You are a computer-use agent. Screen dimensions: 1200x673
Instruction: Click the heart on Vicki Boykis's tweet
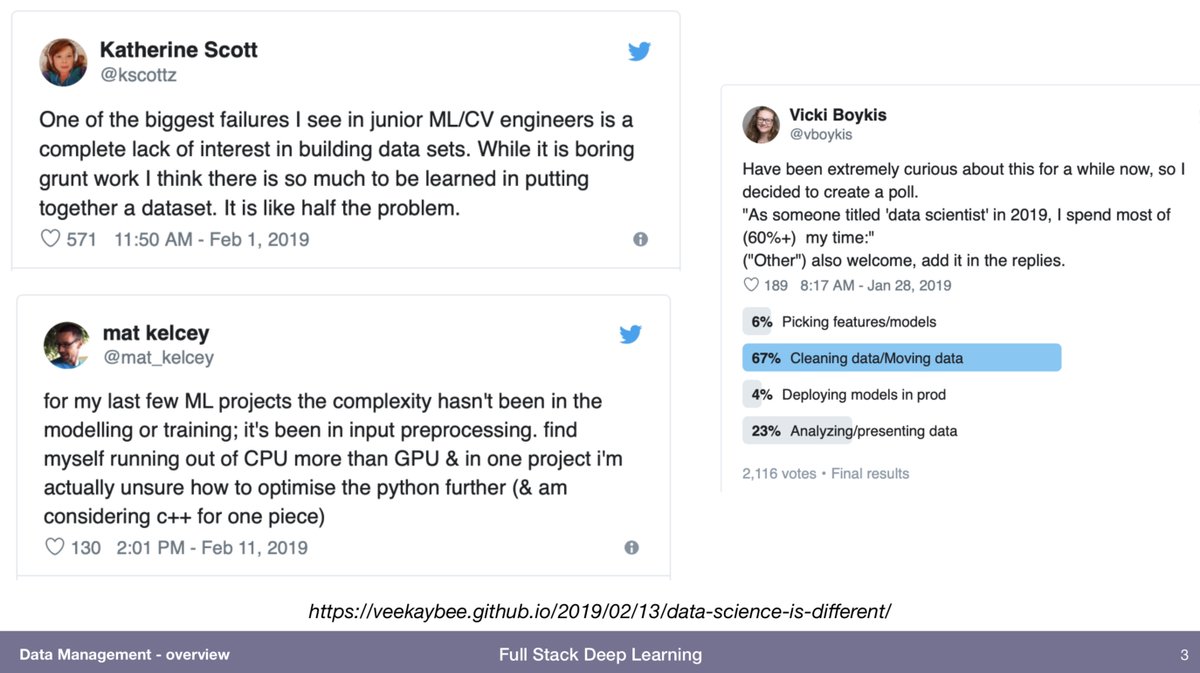(x=752, y=285)
